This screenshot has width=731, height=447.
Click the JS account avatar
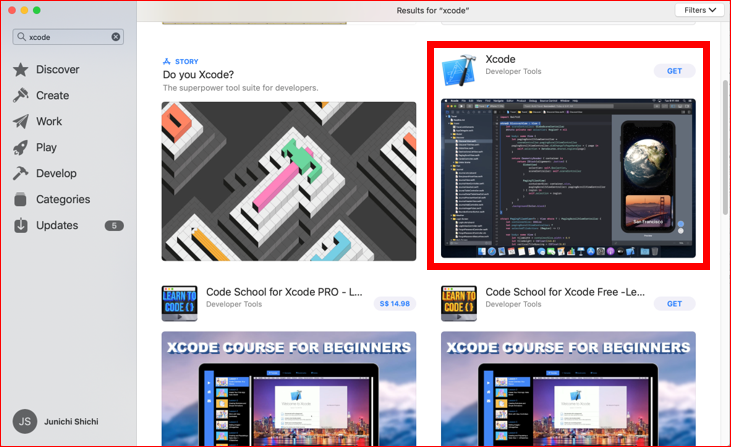pos(25,421)
